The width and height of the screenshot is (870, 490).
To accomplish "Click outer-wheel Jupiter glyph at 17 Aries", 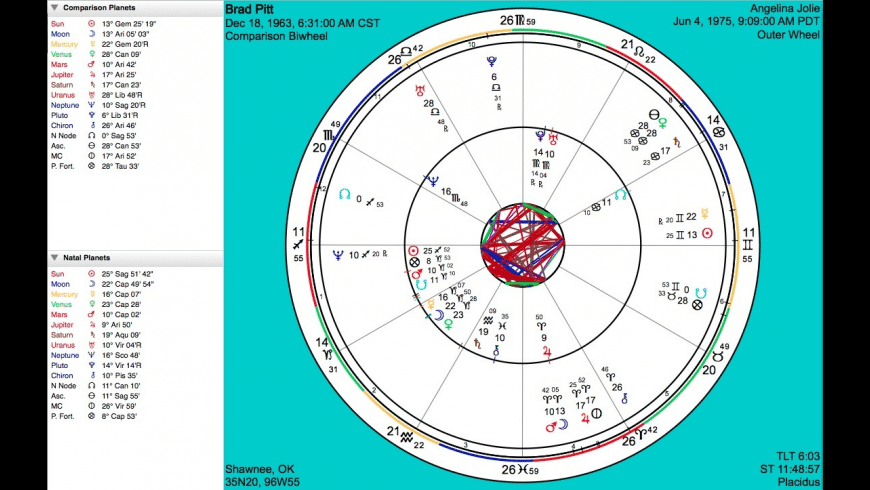I will (585, 419).
